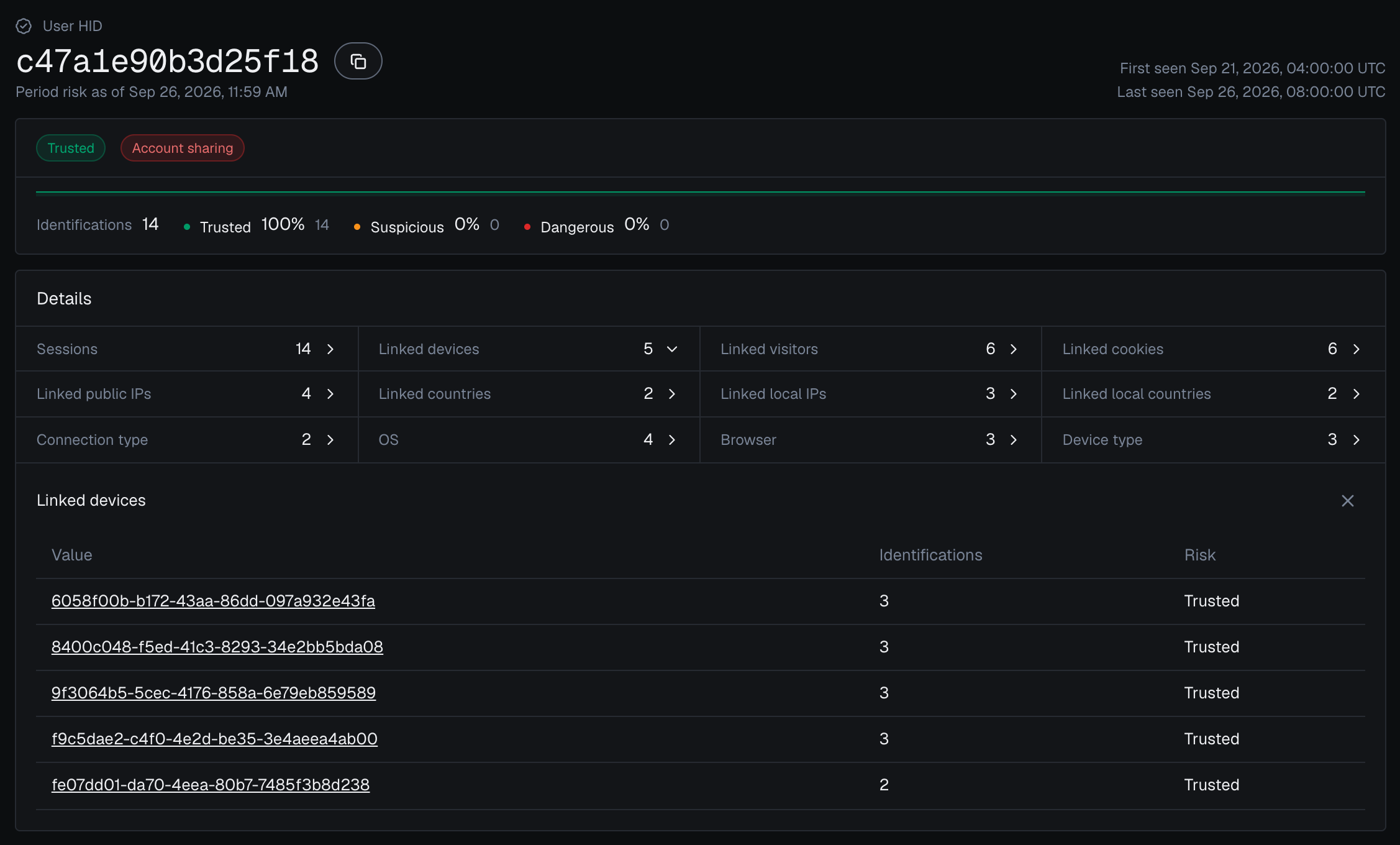The width and height of the screenshot is (1400, 845).
Task: Select the HID text c47a1e90b3d25f18
Action: [x=167, y=61]
